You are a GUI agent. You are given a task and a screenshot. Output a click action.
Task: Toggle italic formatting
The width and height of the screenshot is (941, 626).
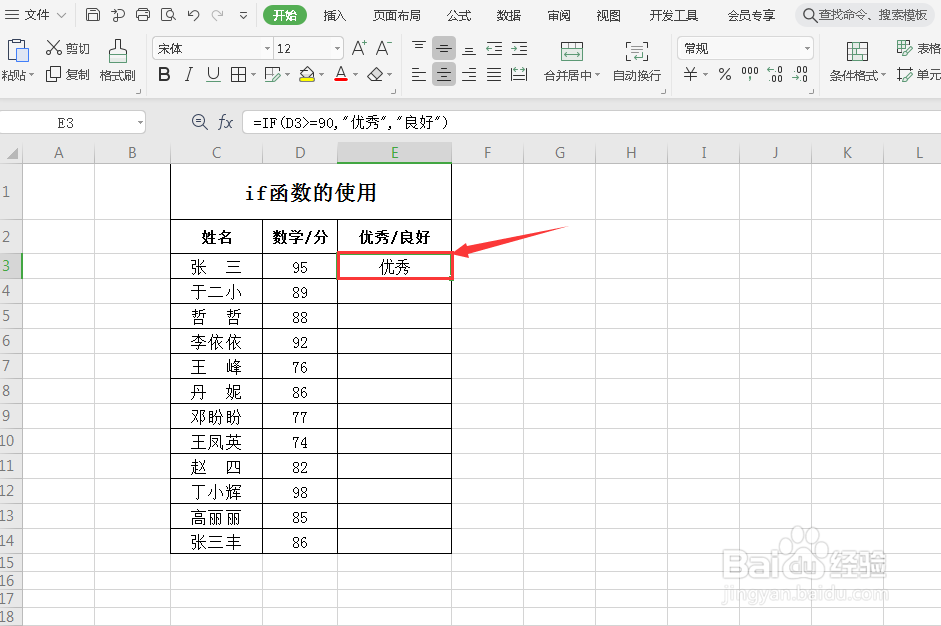point(188,74)
